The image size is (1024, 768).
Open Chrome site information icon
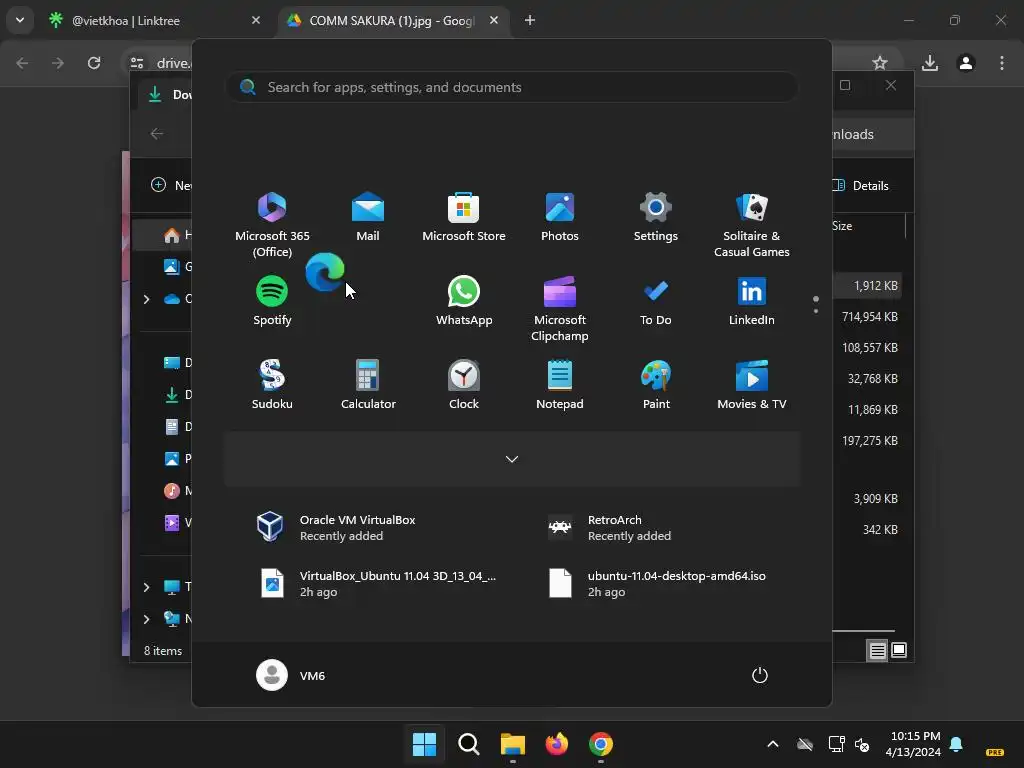[x=137, y=63]
